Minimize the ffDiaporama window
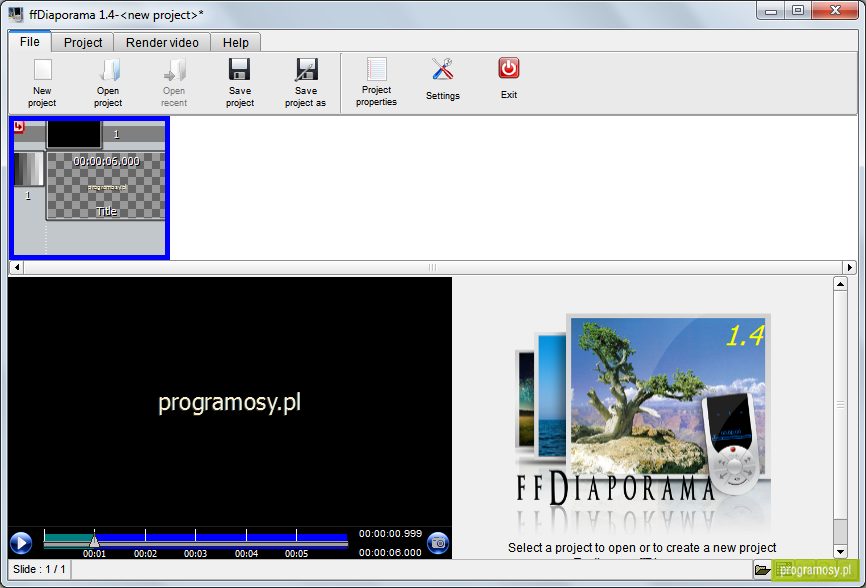This screenshot has width=866, height=588. (x=771, y=11)
